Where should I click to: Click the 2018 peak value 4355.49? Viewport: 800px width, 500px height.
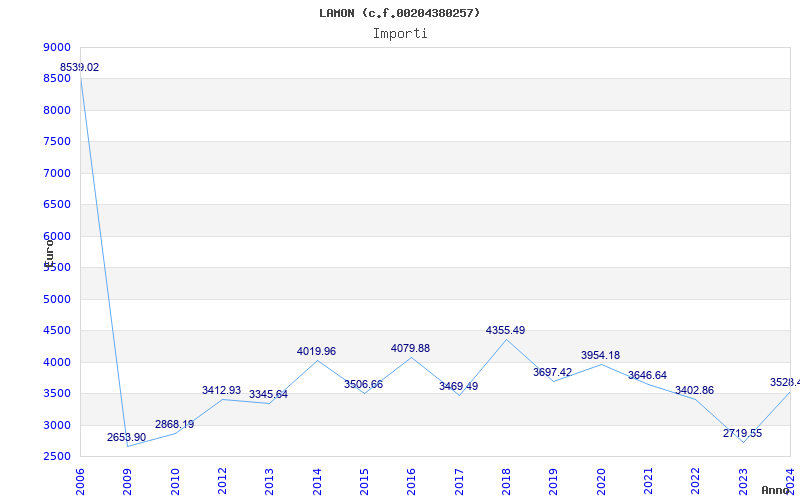505,330
